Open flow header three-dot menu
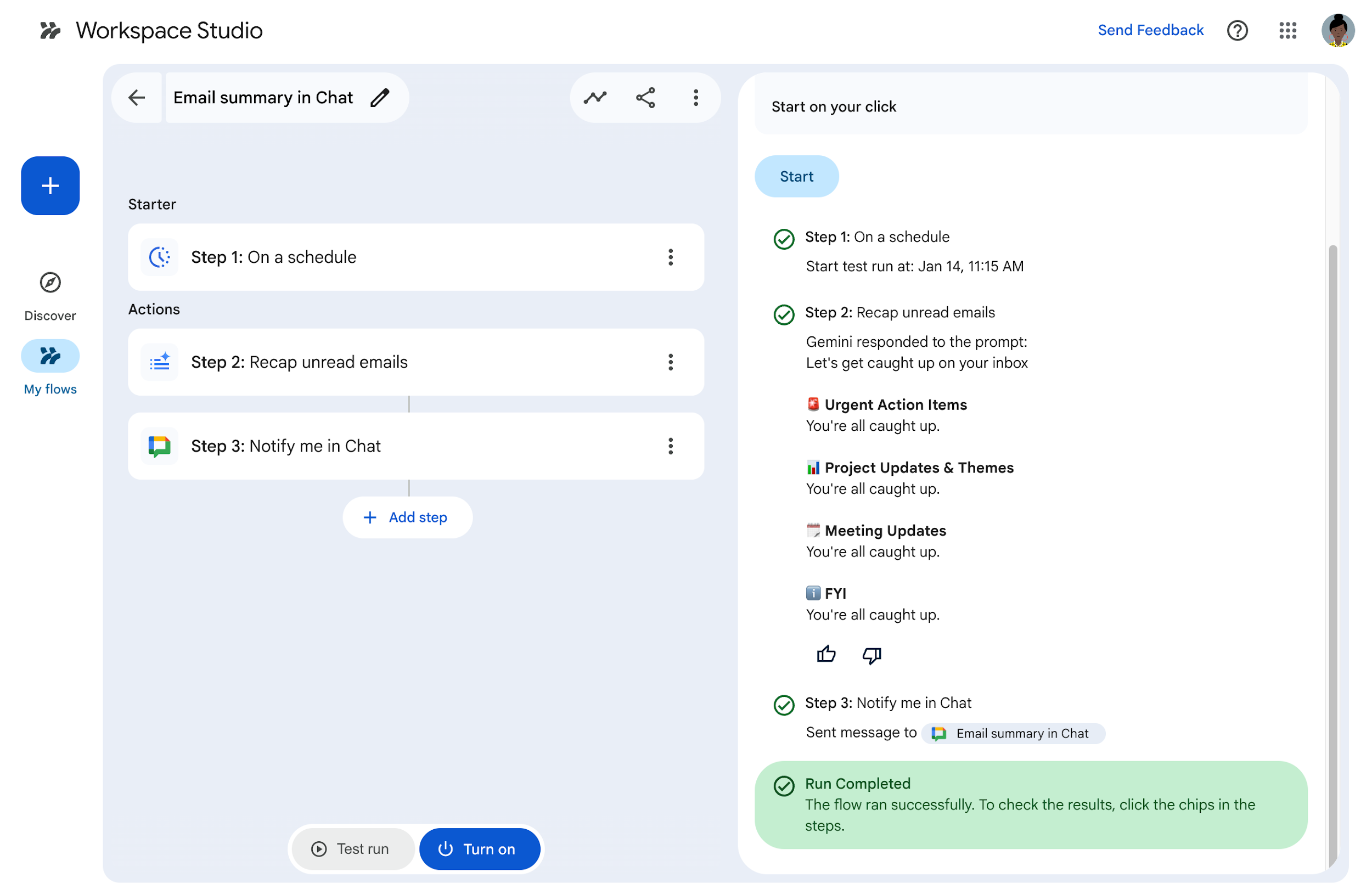The image size is (1372, 889). click(x=696, y=98)
